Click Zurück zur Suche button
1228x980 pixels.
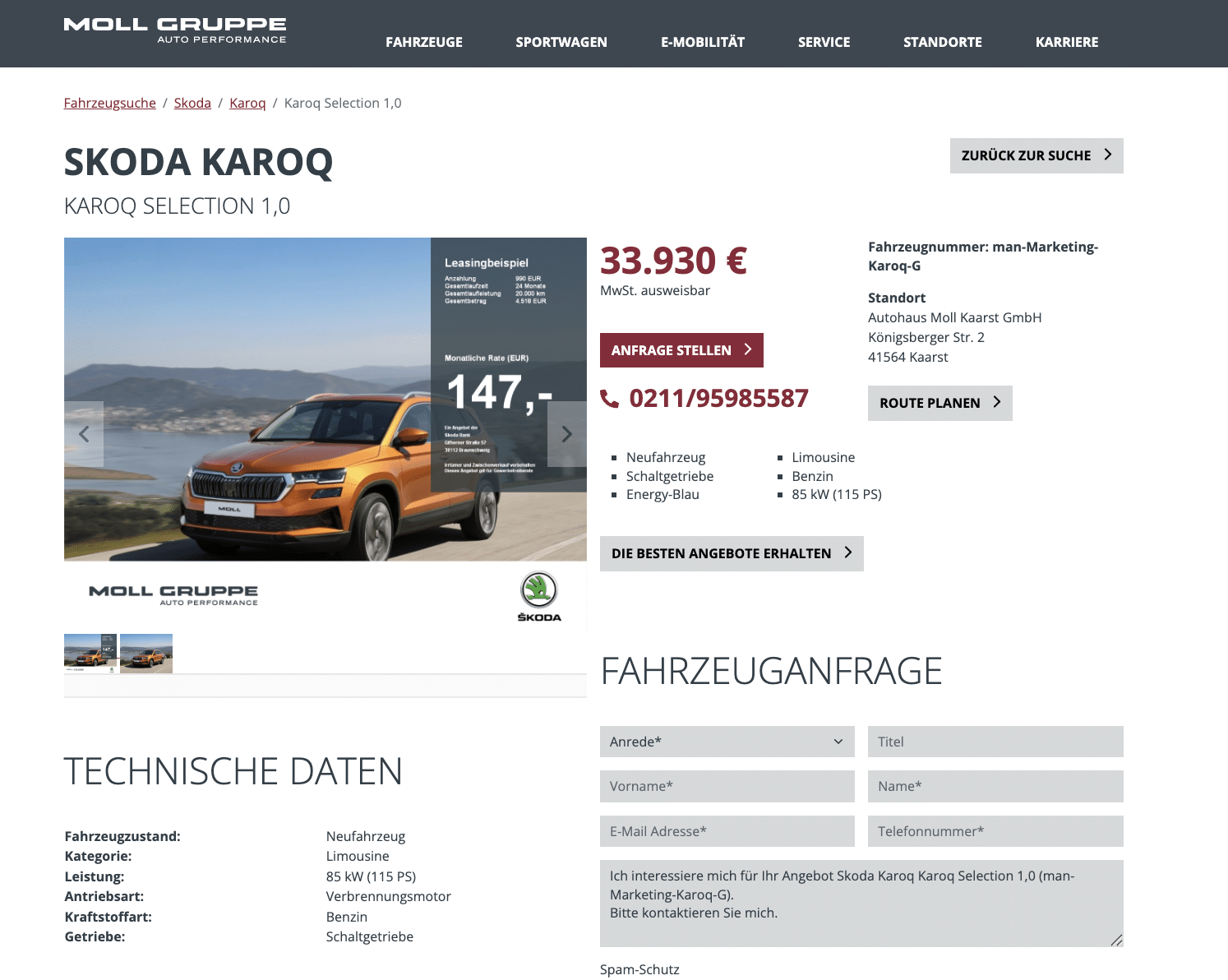point(1036,155)
